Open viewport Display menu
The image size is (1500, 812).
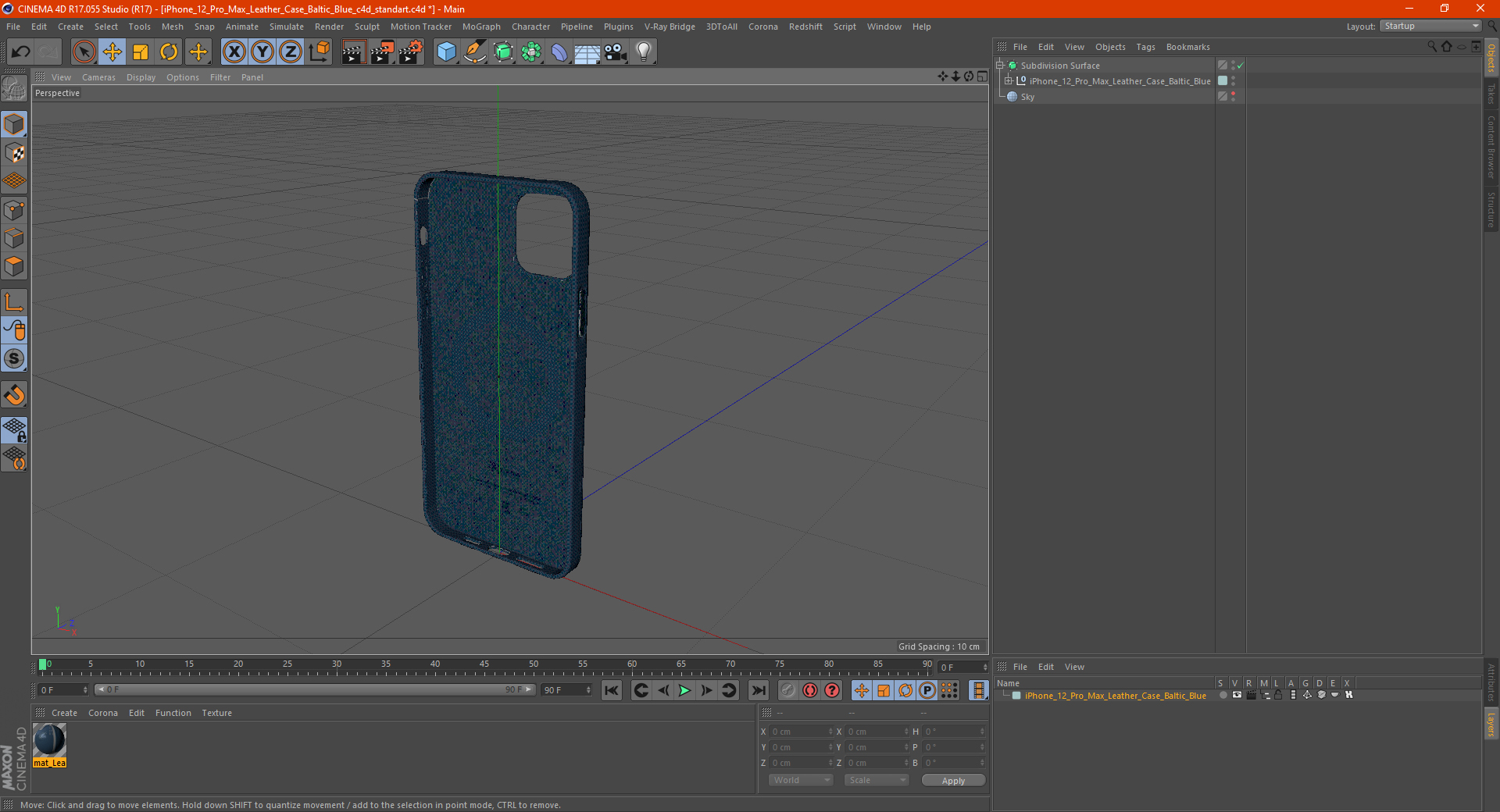tap(141, 77)
